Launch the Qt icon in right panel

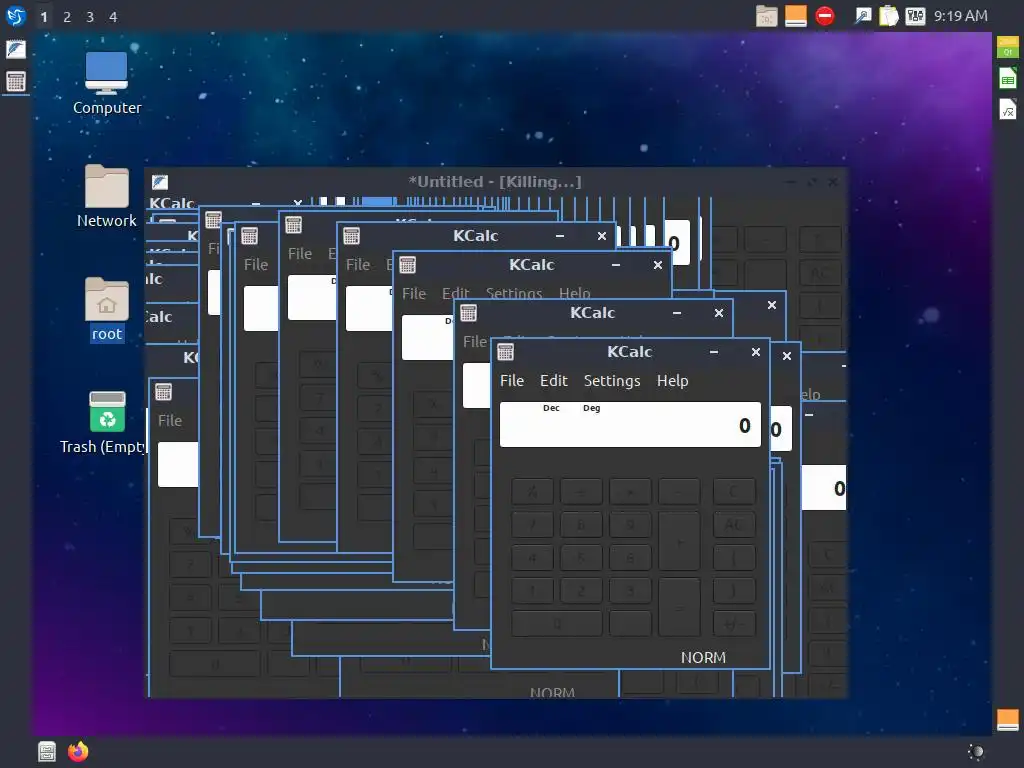point(1008,47)
